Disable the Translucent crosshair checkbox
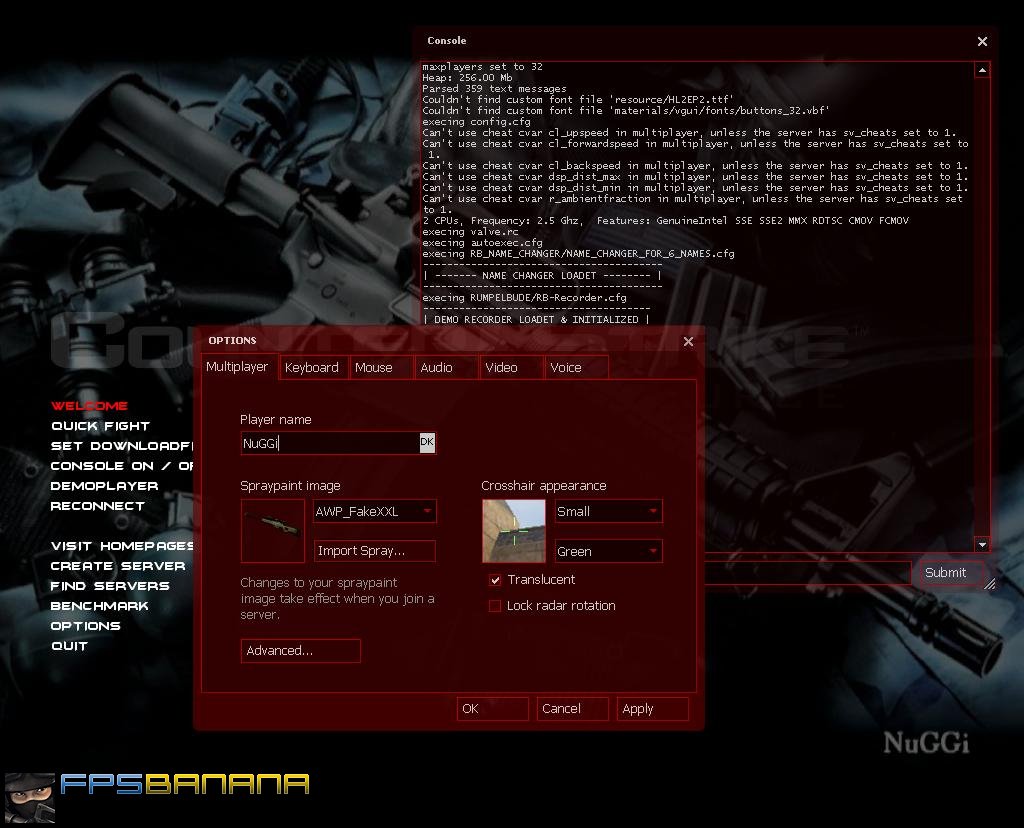1024x828 pixels. [495, 580]
